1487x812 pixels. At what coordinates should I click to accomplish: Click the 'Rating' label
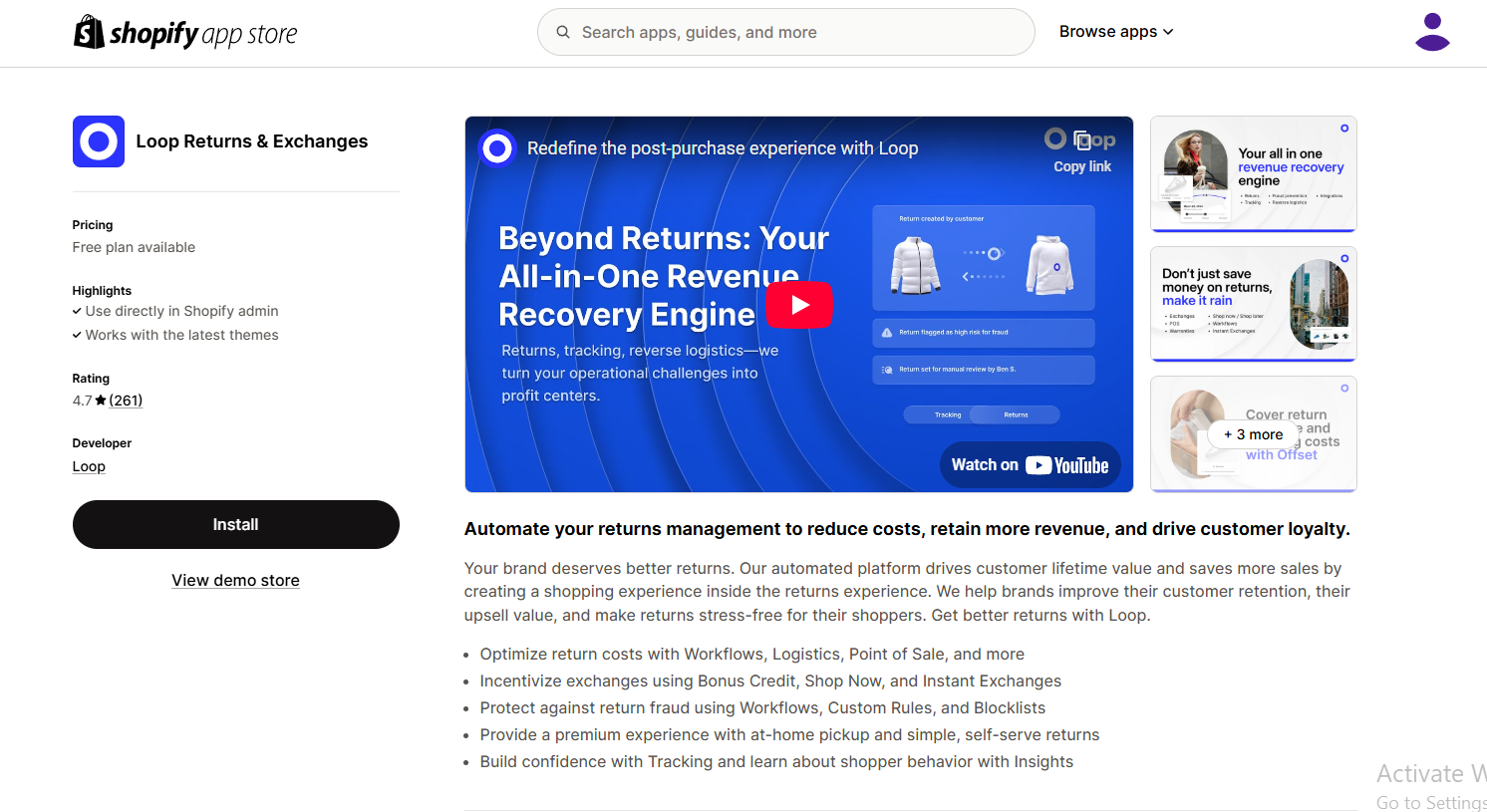pos(91,379)
